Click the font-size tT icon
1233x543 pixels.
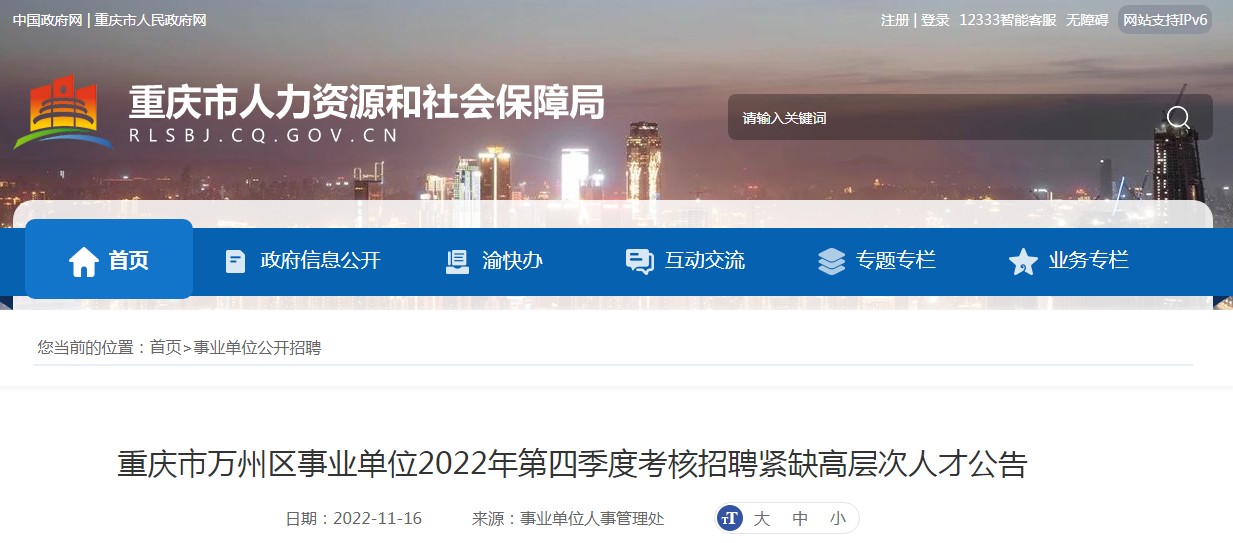coord(730,518)
